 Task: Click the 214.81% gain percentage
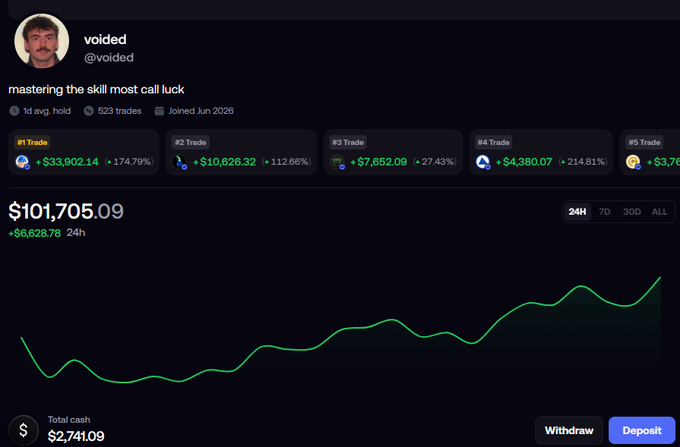(x=583, y=162)
